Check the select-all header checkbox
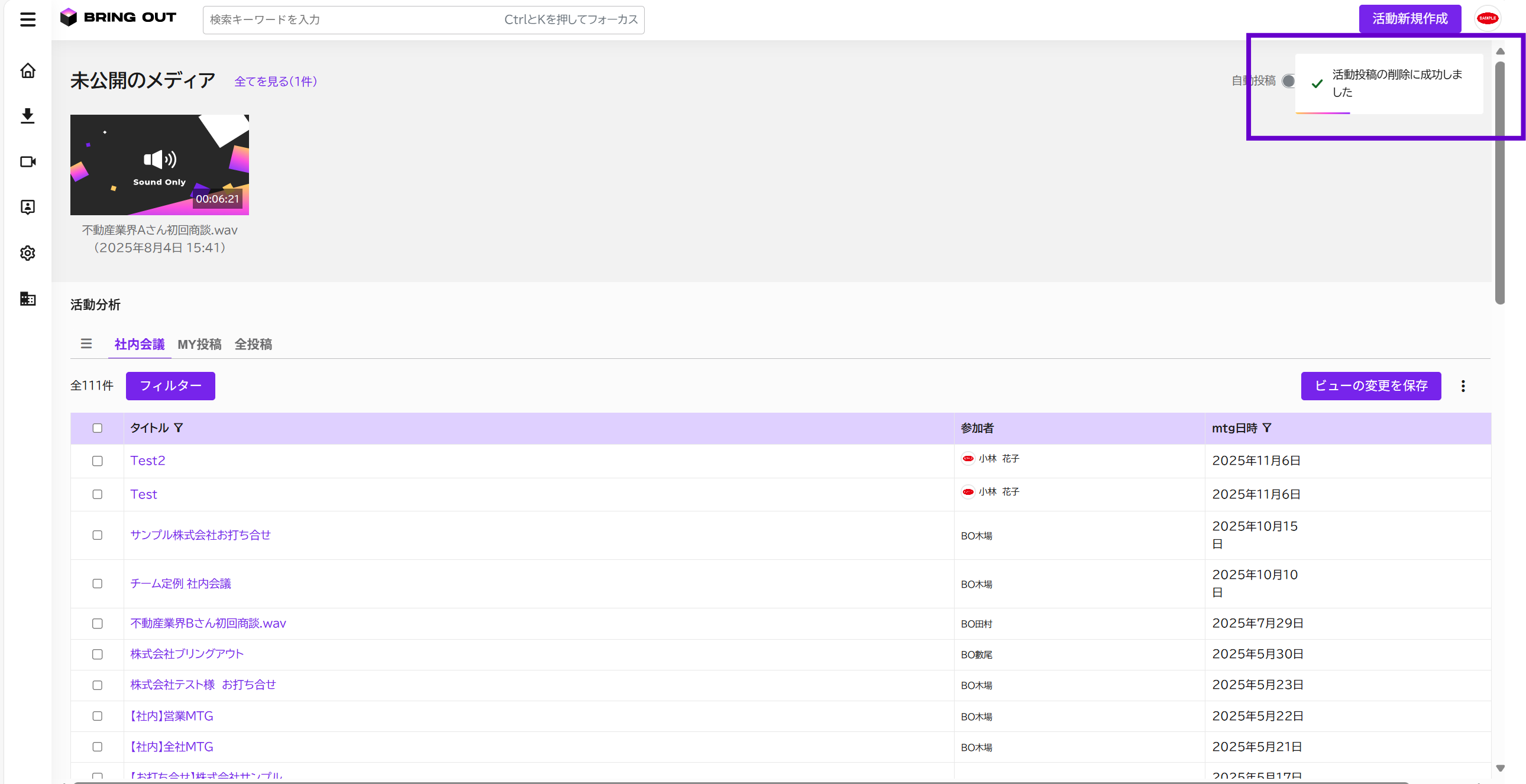Screen dimensions: 1526x784 tap(97, 428)
